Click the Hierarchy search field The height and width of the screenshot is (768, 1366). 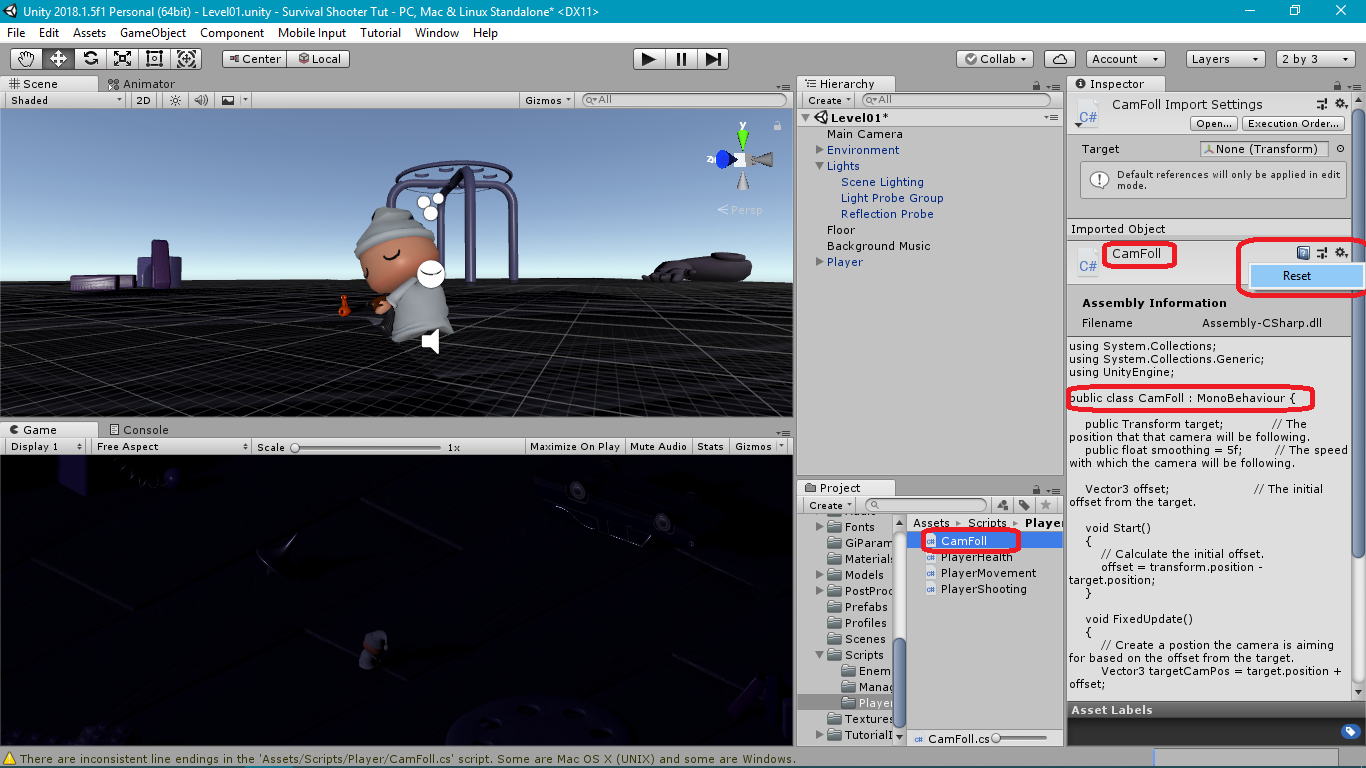957,100
